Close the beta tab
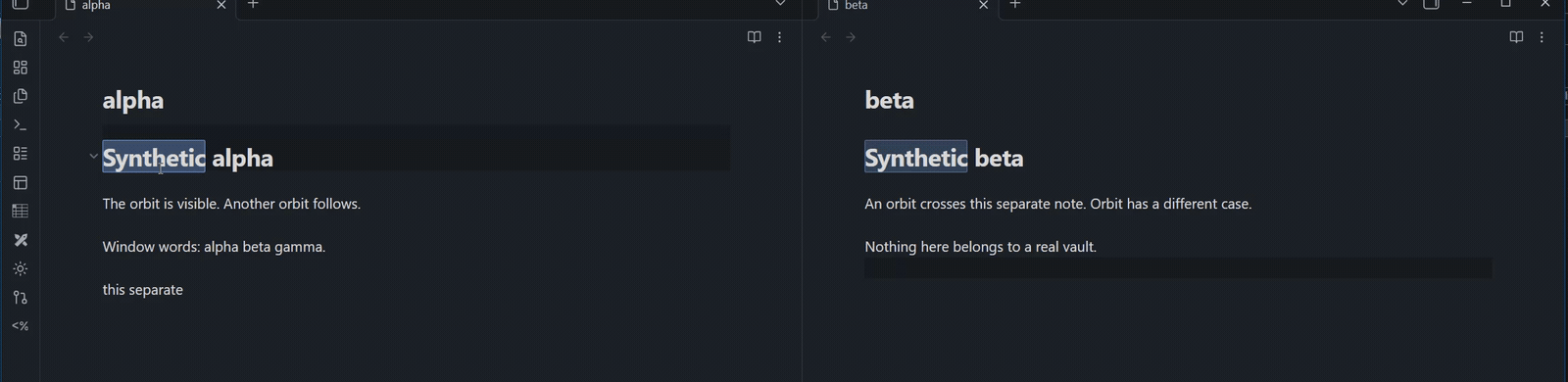This screenshot has height=382, width=1568. coord(984,5)
